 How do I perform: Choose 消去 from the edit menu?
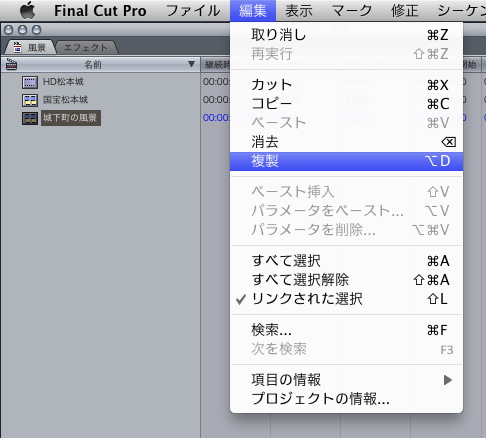pyautogui.click(x=346, y=142)
